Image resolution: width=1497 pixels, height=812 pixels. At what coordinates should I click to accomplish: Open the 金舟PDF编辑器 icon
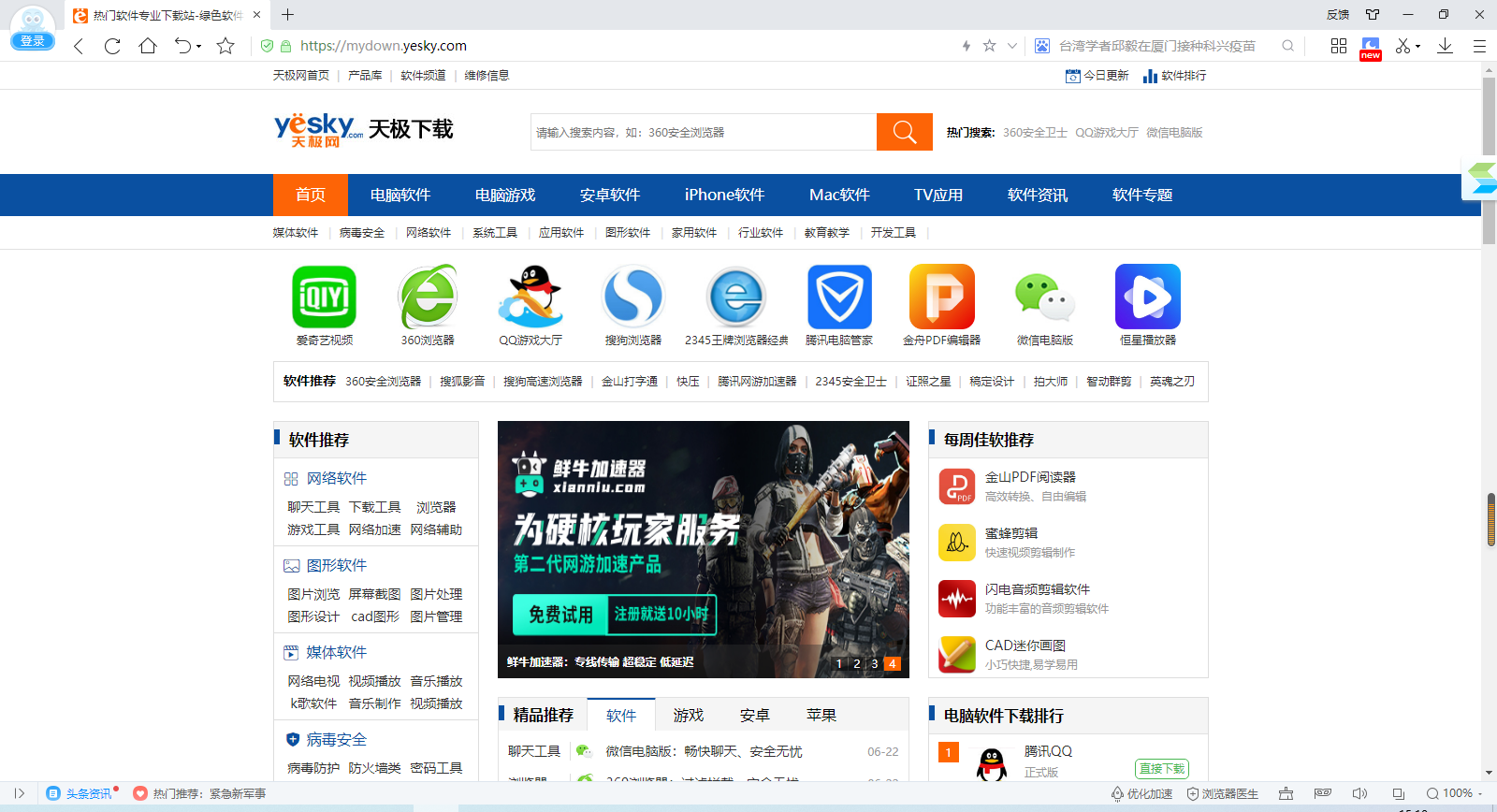click(942, 297)
